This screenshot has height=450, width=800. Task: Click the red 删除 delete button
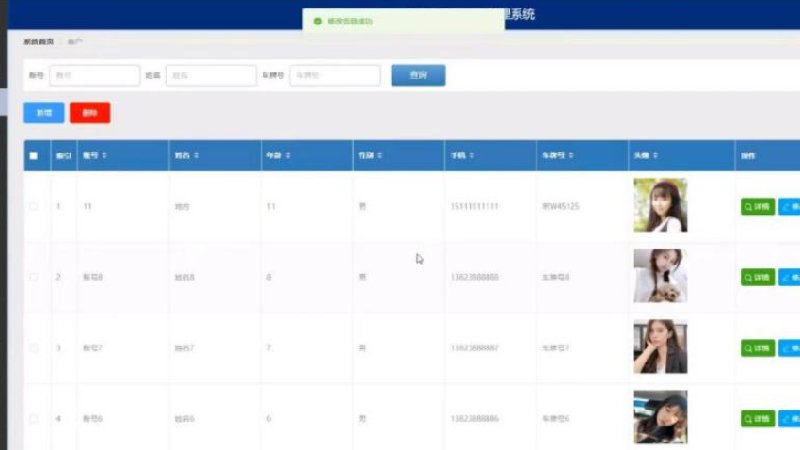tap(90, 113)
